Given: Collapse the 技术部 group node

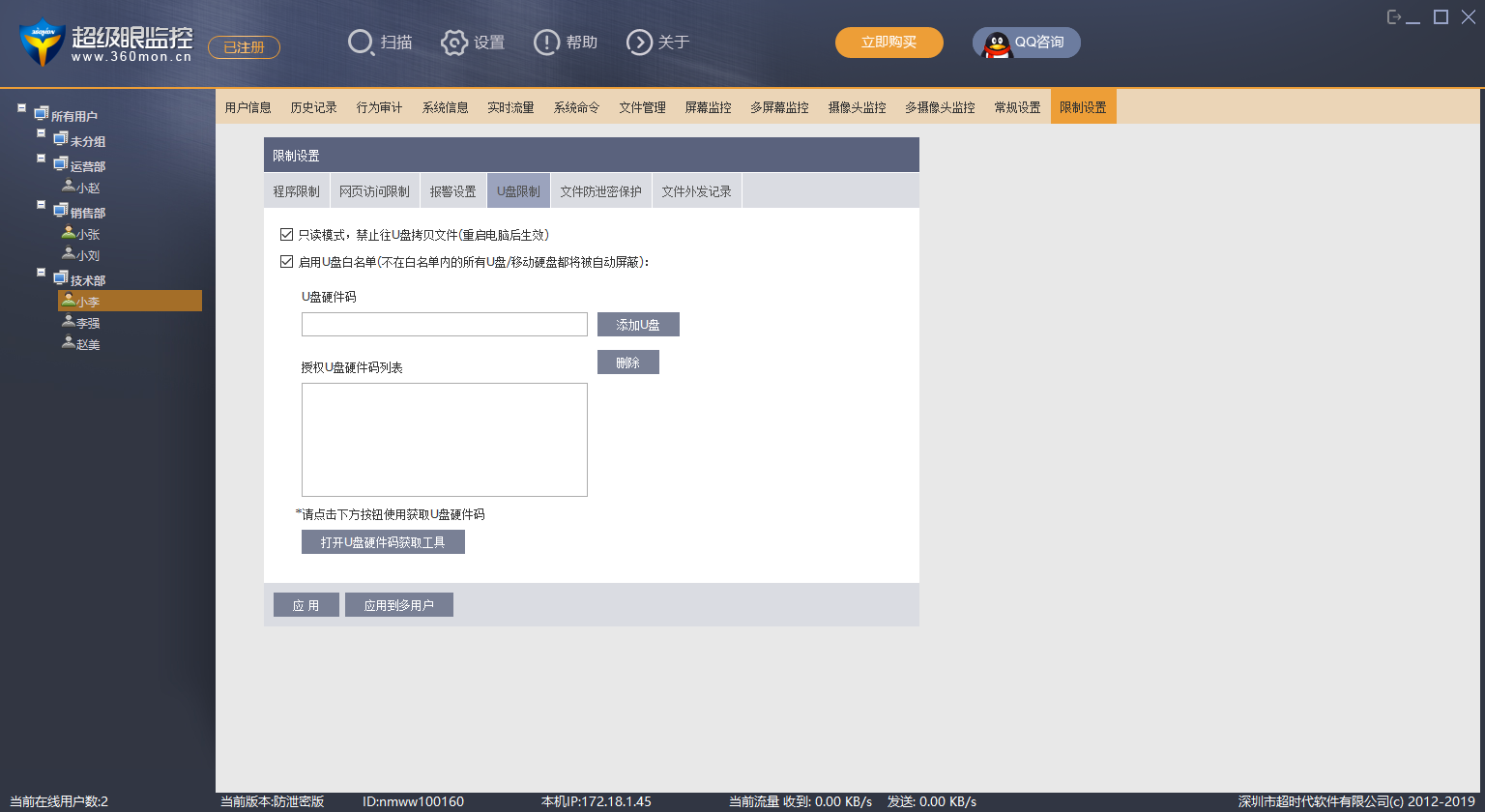Looking at the screenshot, I should click(x=42, y=273).
